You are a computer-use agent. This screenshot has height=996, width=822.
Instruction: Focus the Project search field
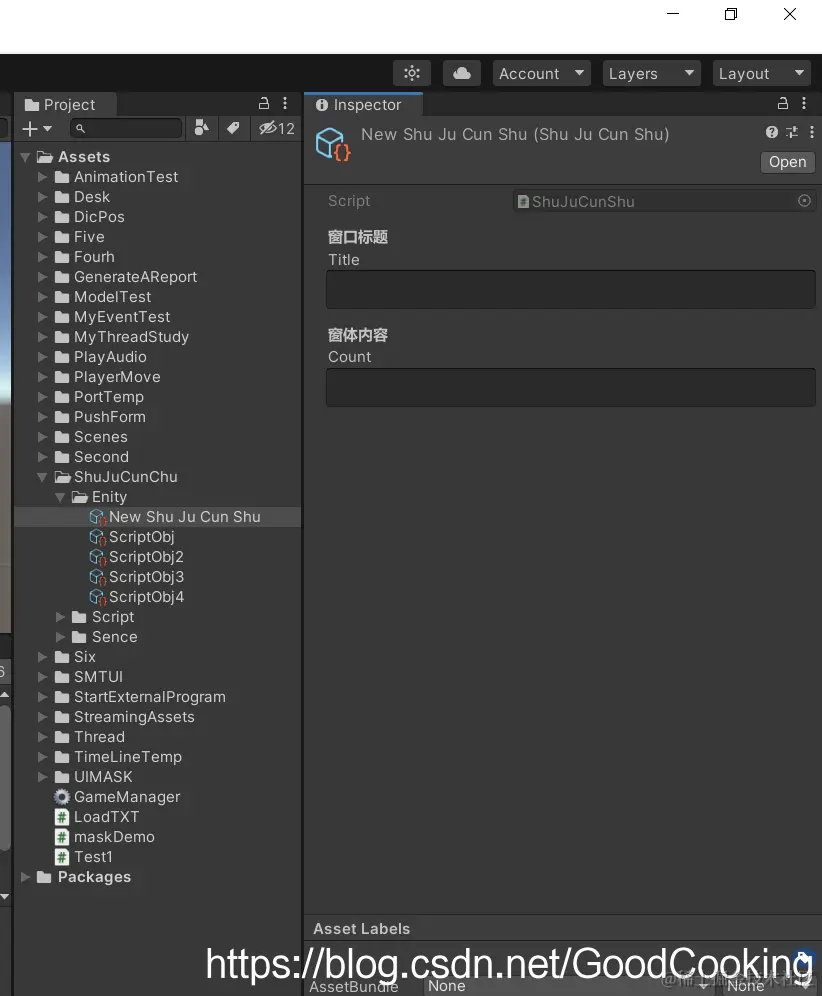126,128
